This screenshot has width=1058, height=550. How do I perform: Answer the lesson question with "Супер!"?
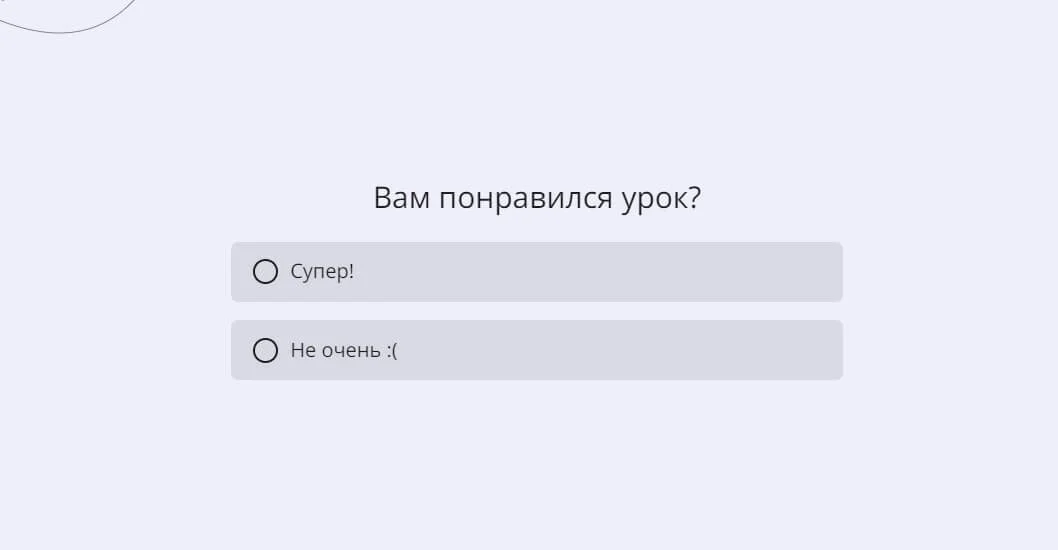pyautogui.click(x=265, y=272)
